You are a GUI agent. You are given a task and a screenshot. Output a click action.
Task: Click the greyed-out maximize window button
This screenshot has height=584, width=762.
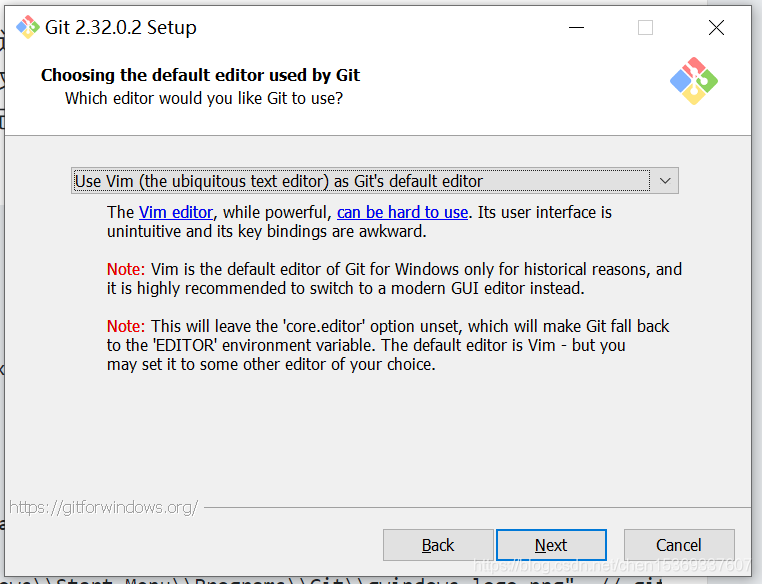(x=645, y=27)
